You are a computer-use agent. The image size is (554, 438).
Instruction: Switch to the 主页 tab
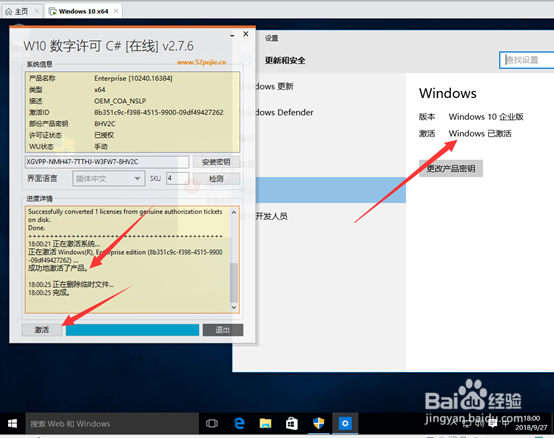tap(21, 11)
